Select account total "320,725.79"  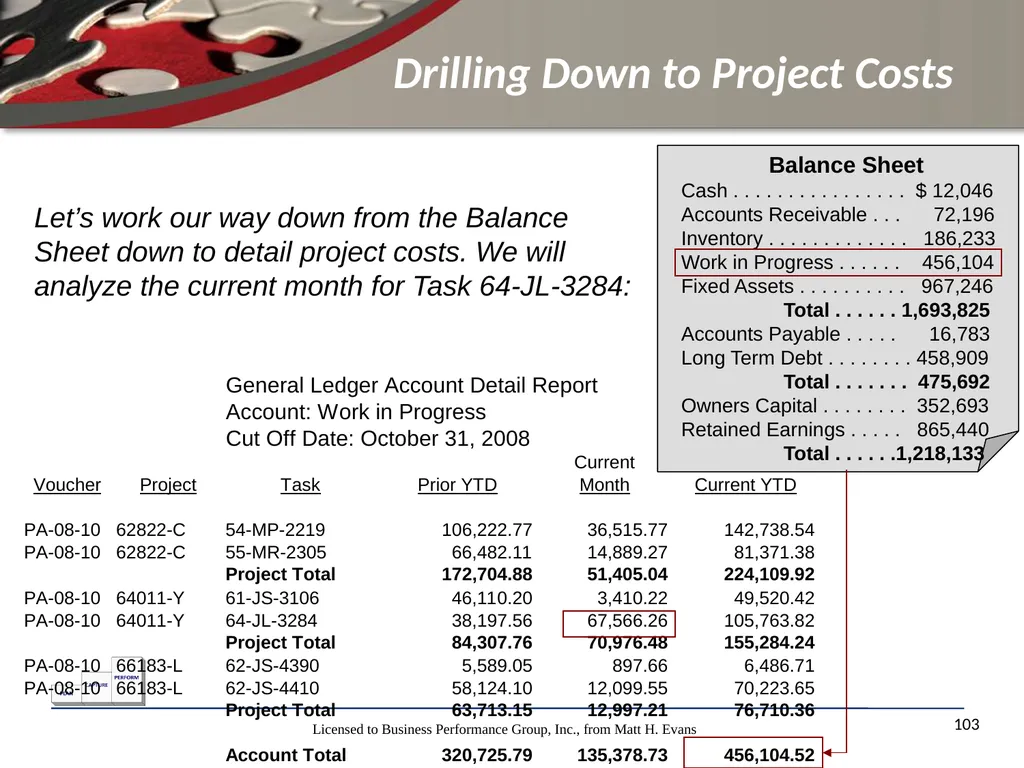487,755
